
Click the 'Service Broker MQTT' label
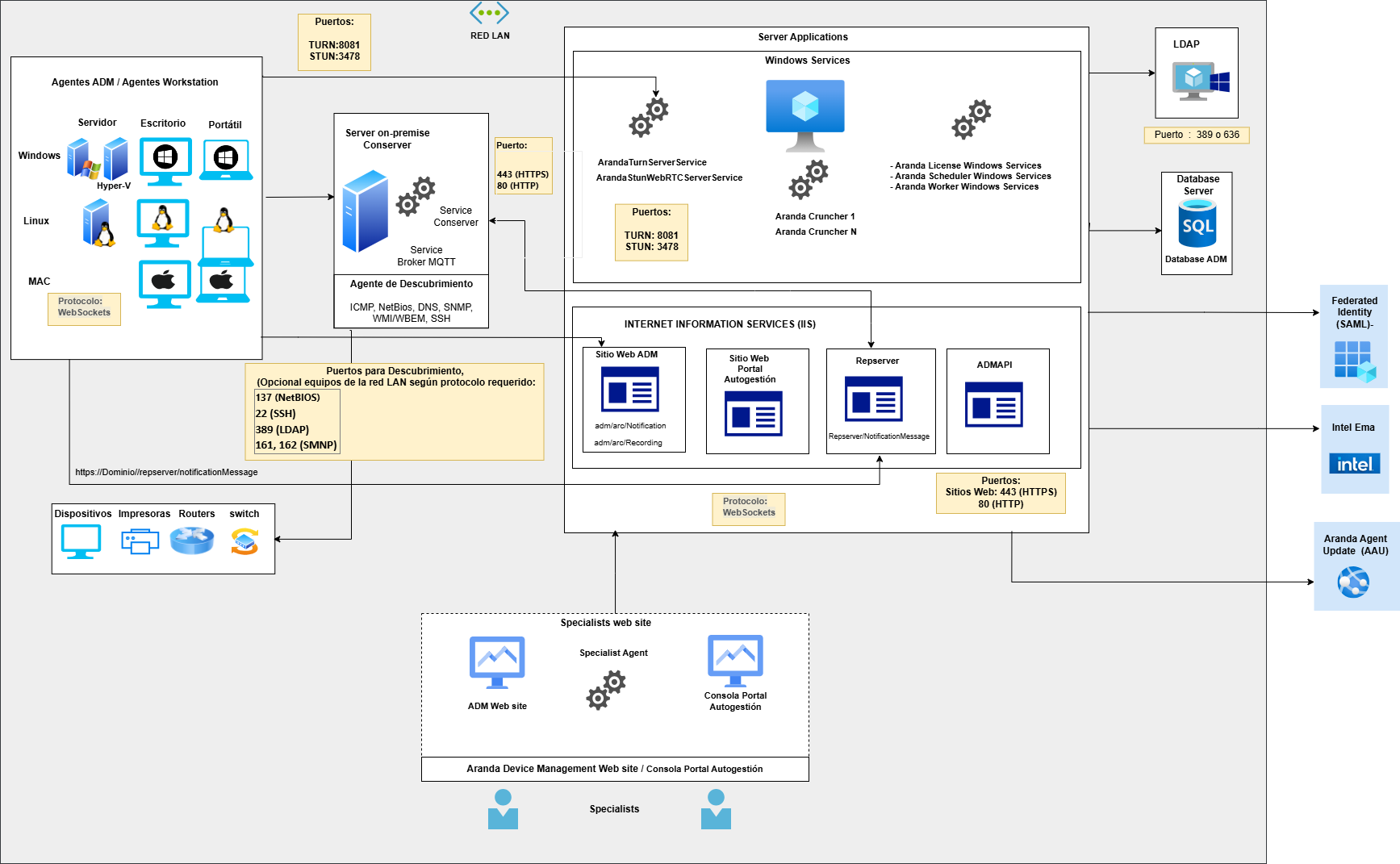pos(426,256)
